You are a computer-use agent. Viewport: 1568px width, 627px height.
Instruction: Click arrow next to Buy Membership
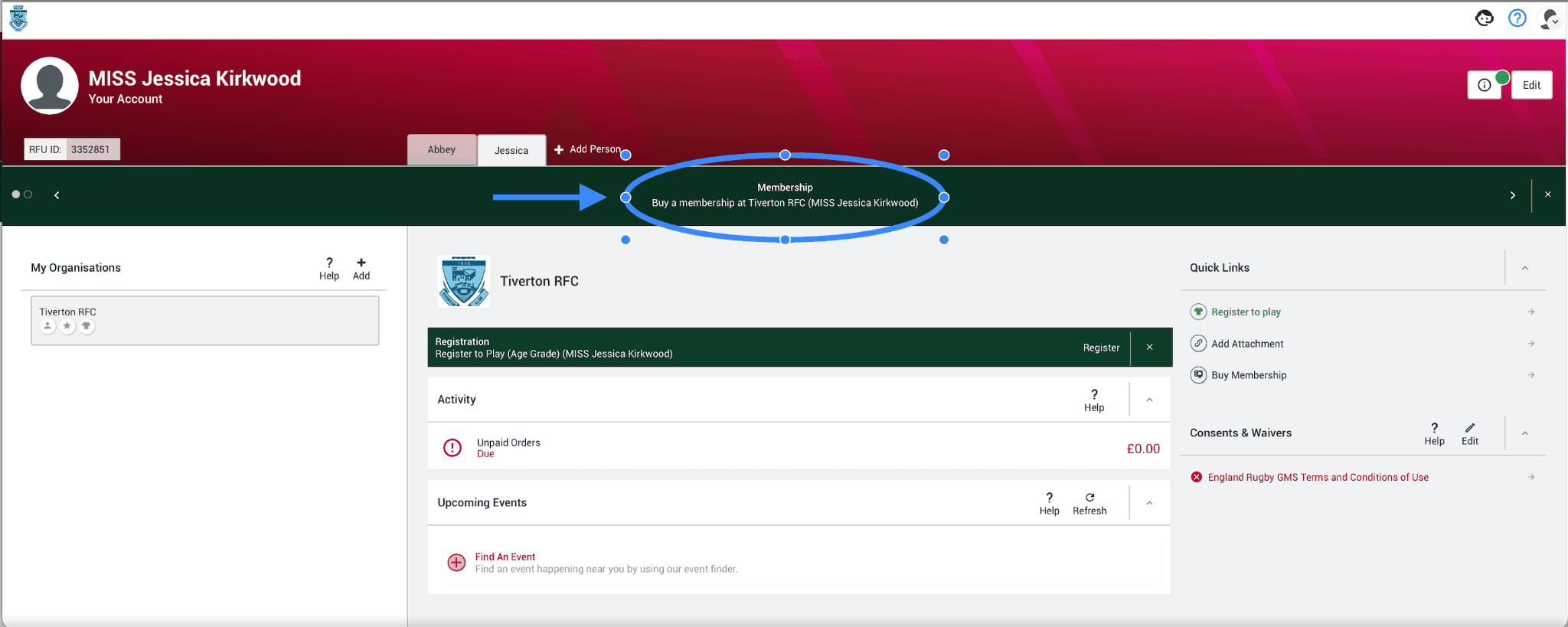coord(1531,375)
